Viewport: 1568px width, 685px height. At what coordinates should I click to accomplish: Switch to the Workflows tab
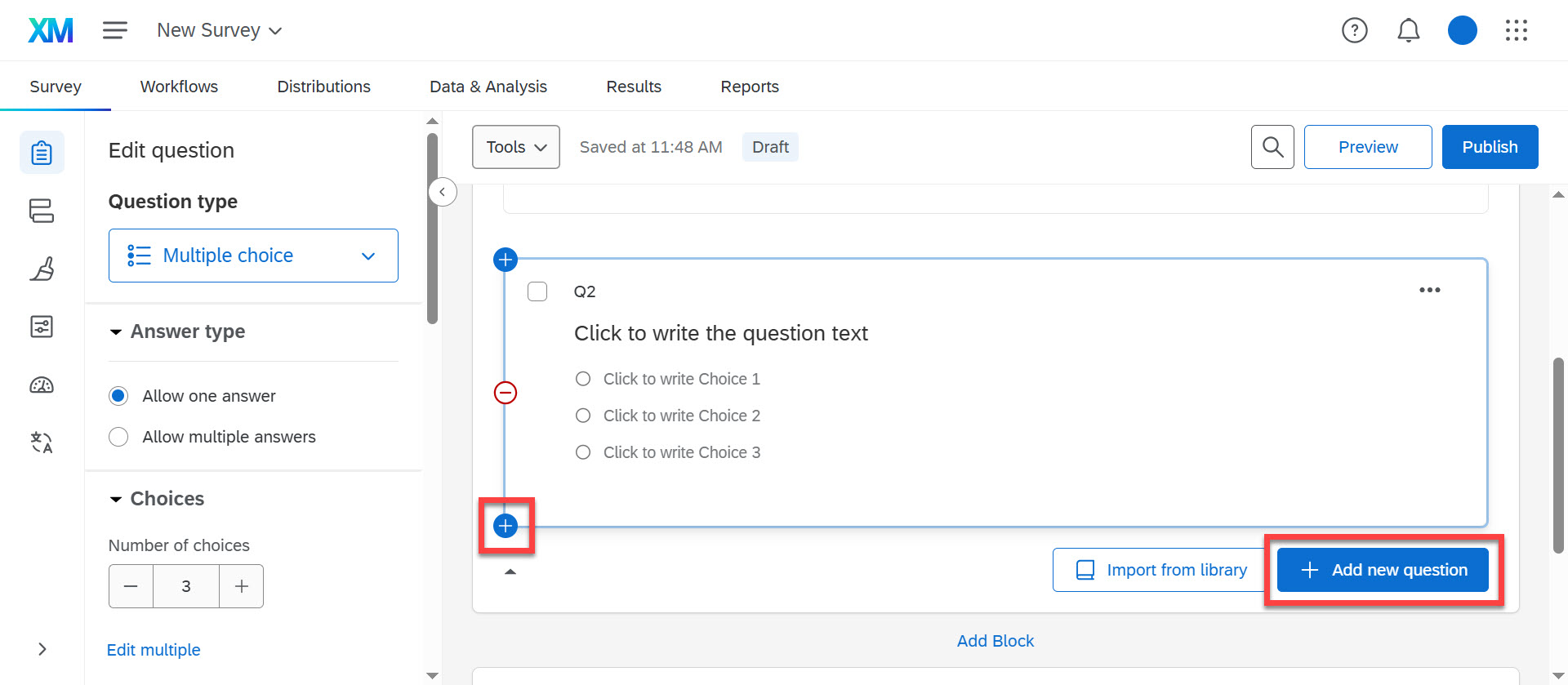click(178, 86)
